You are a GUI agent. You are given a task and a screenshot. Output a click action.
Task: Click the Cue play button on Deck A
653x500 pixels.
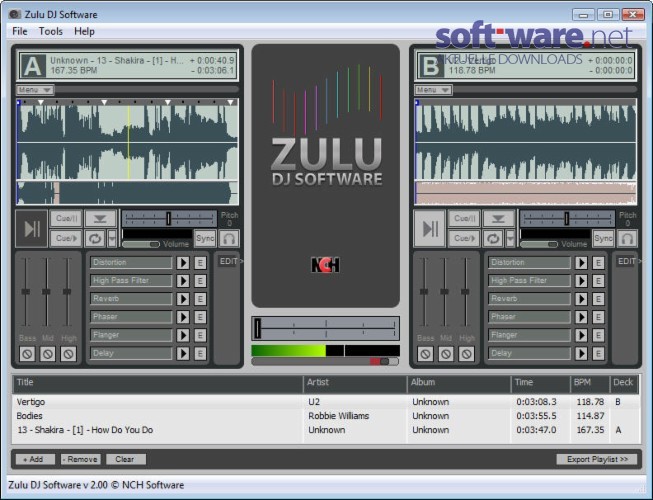tap(66, 239)
